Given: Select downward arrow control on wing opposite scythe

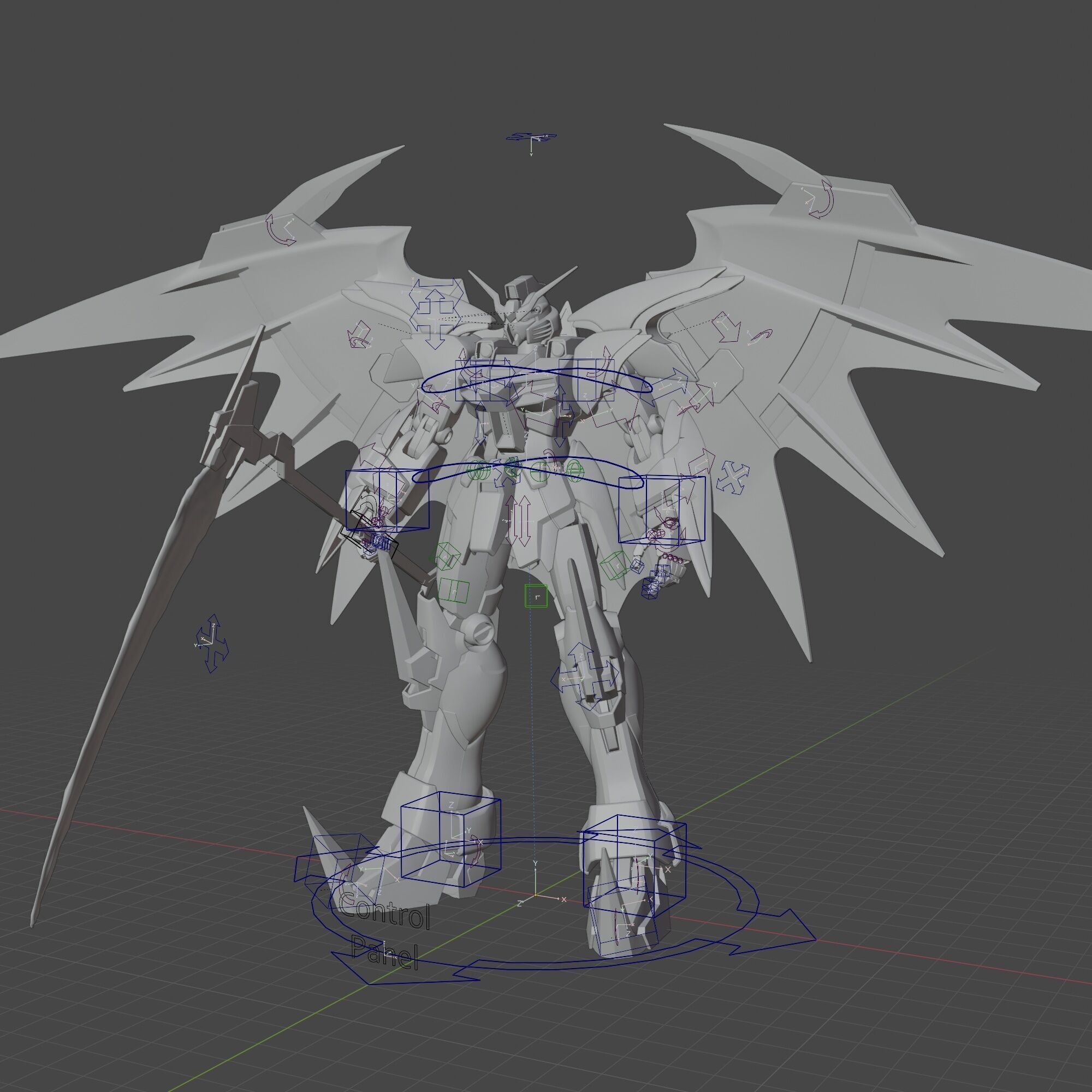Looking at the screenshot, I should (x=726, y=327).
